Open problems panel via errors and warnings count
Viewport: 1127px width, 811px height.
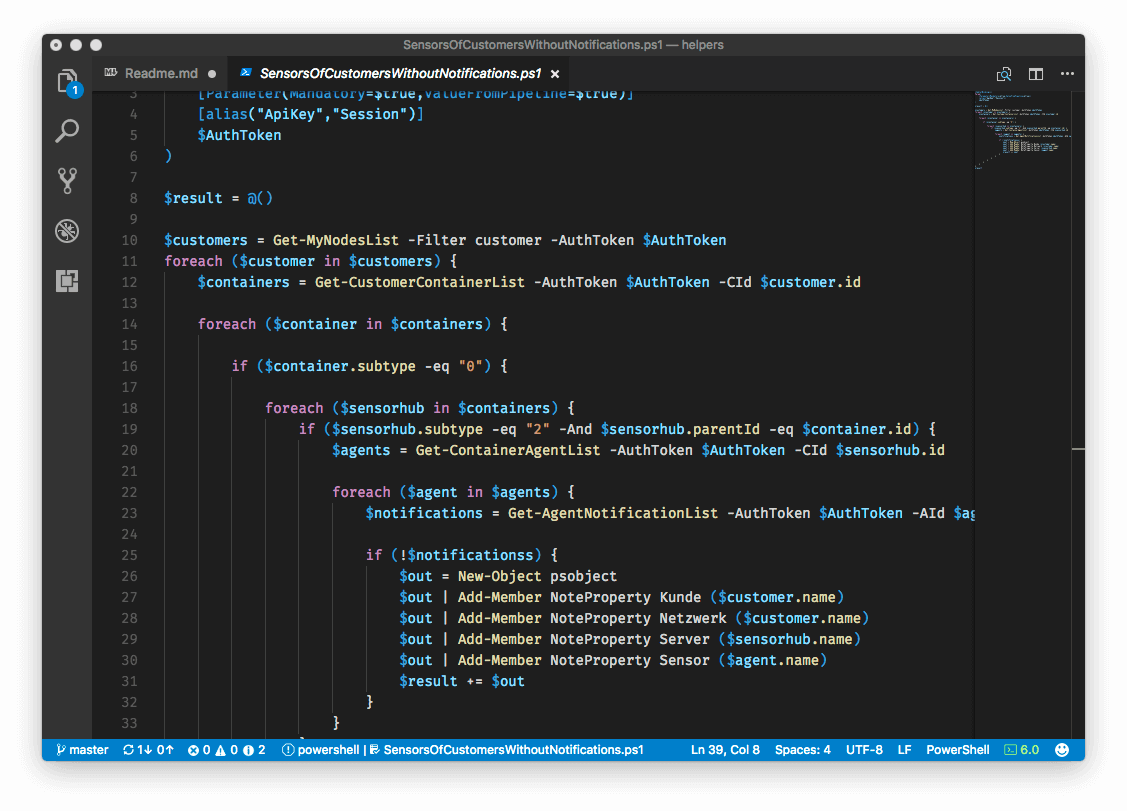click(226, 750)
